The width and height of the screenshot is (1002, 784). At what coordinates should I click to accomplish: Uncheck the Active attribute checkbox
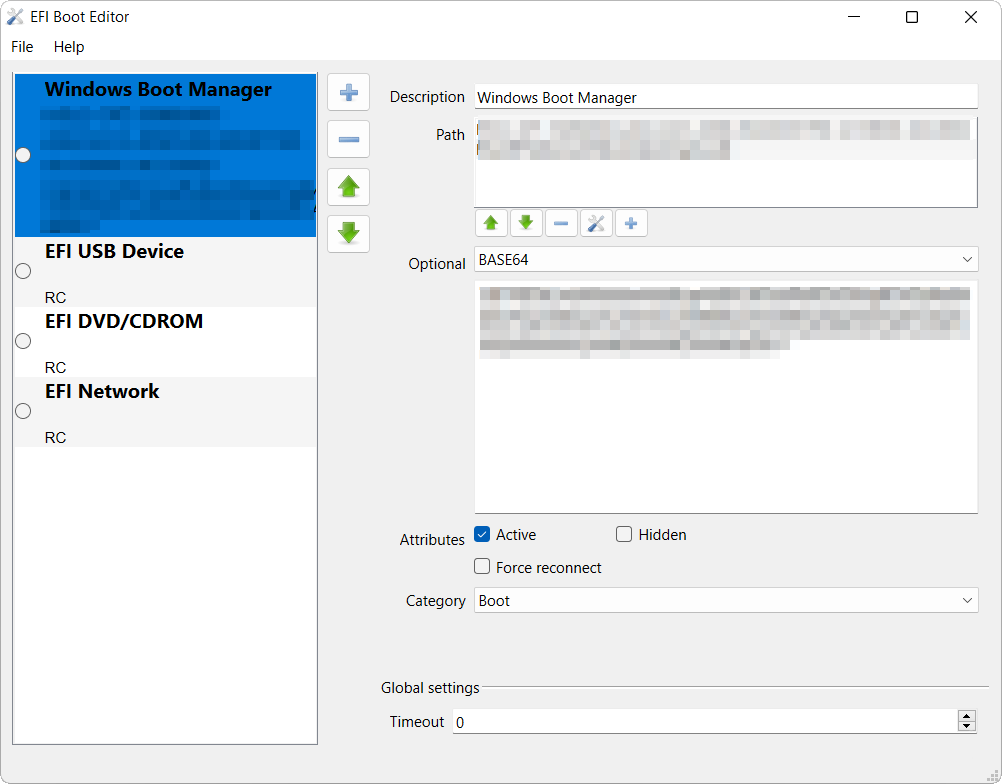tap(482, 534)
